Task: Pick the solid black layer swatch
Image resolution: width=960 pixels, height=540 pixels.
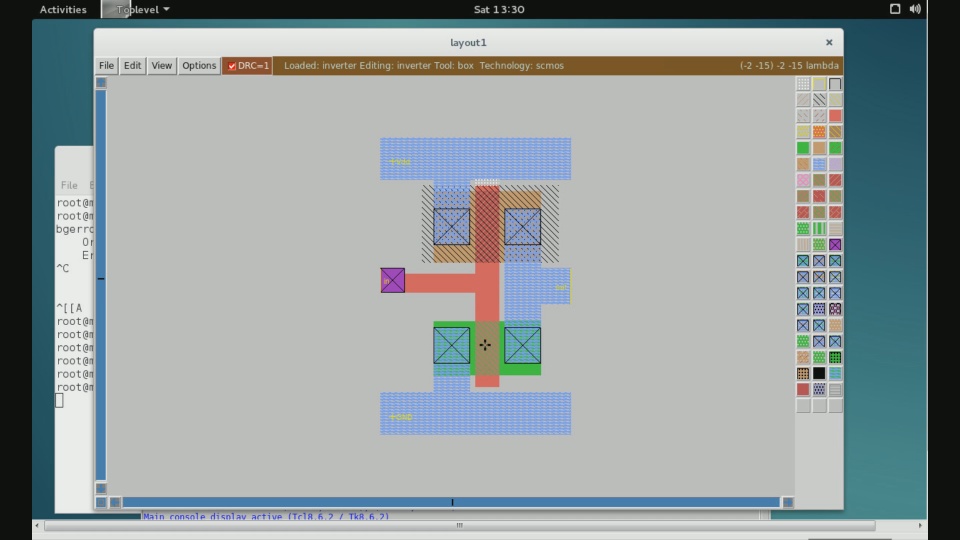Action: click(x=819, y=373)
